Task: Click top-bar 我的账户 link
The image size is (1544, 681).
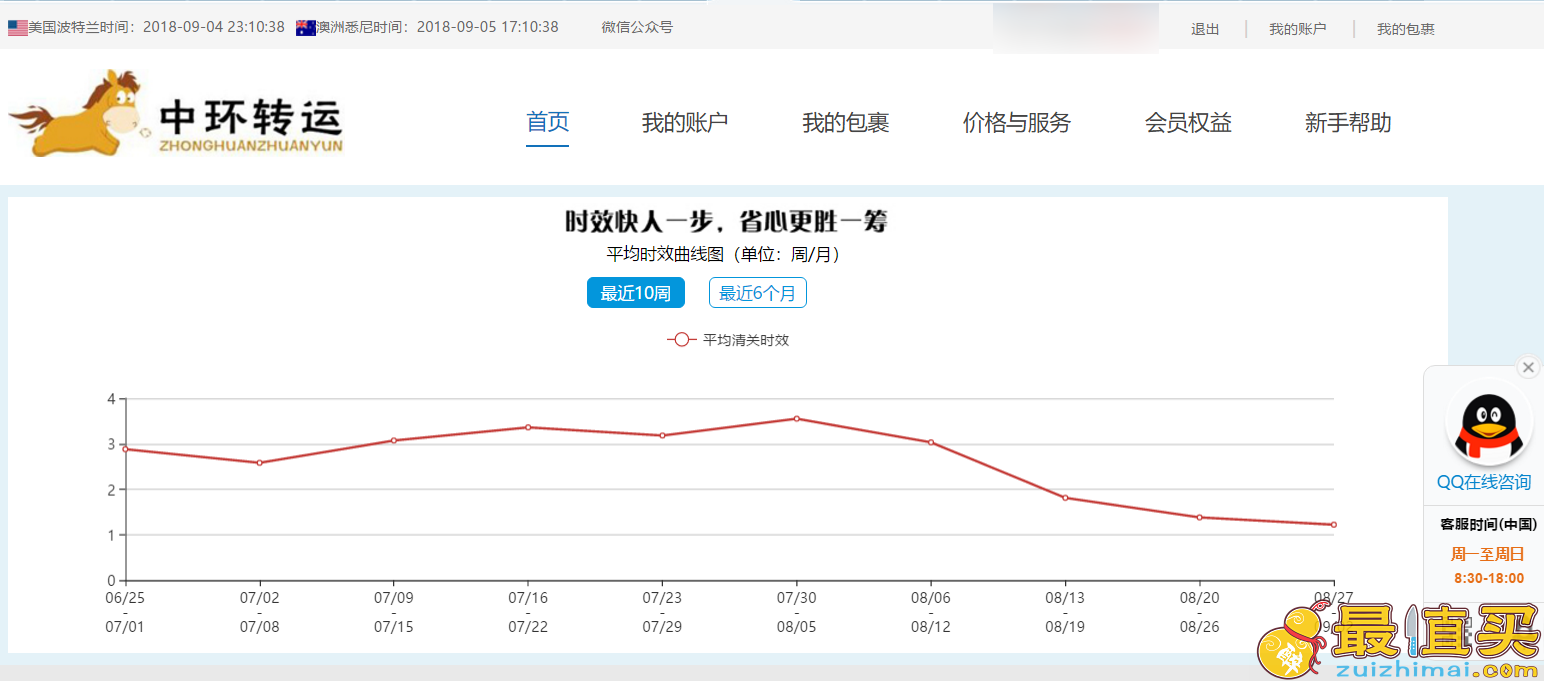Action: 1298,29
